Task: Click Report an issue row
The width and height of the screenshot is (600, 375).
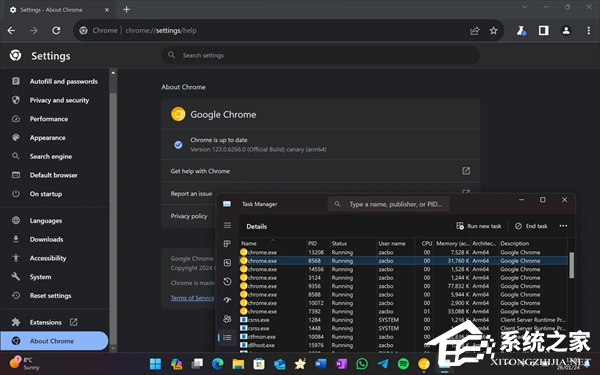Action: tap(191, 194)
